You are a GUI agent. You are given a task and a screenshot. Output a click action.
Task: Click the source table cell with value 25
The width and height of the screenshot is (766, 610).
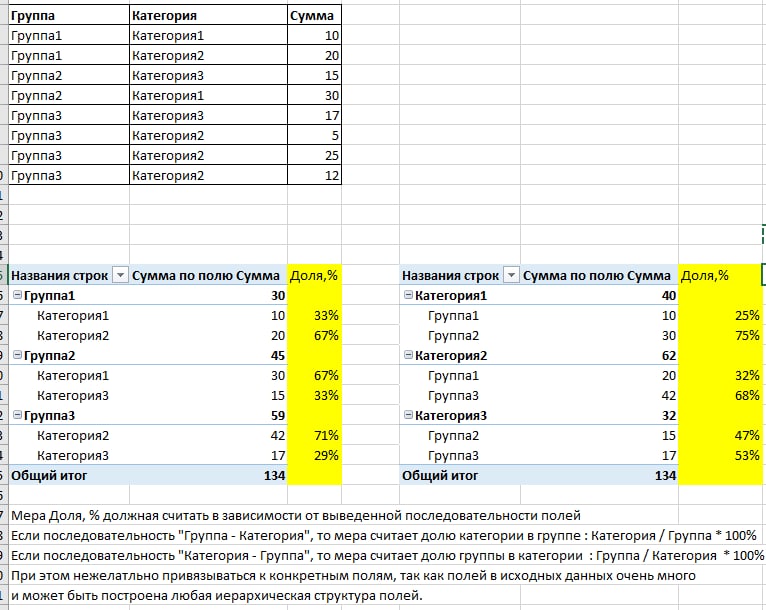click(315, 155)
